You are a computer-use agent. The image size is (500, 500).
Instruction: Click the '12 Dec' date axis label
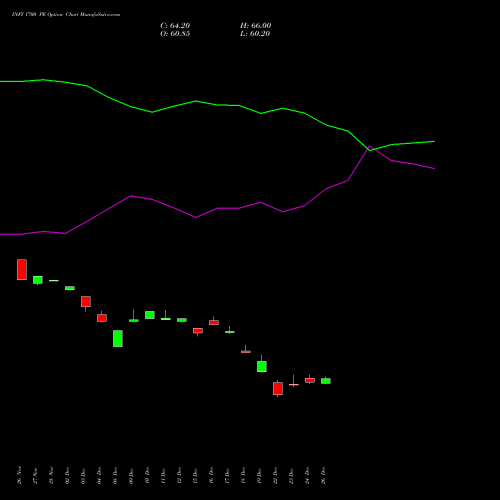pyautogui.click(x=179, y=475)
